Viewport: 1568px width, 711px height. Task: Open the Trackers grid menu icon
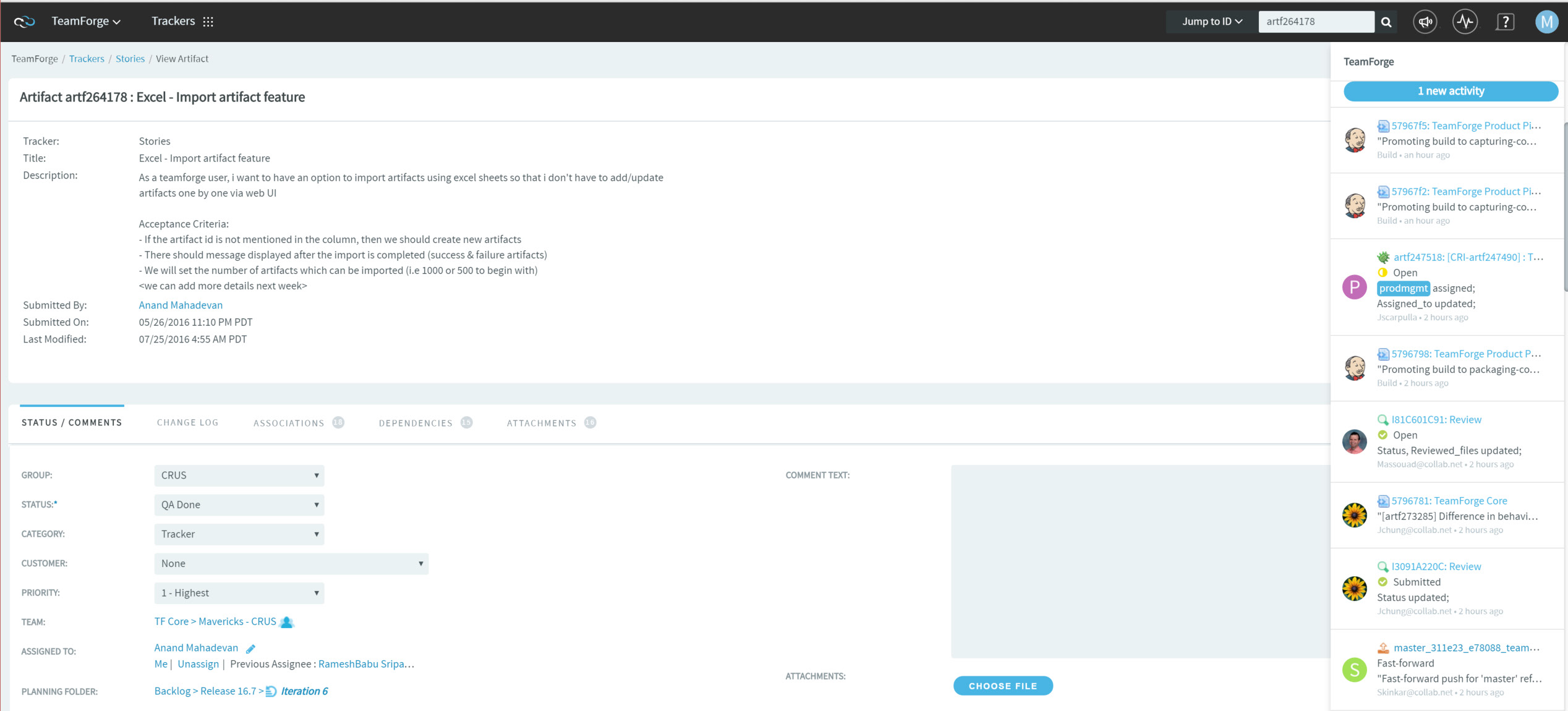(x=208, y=22)
